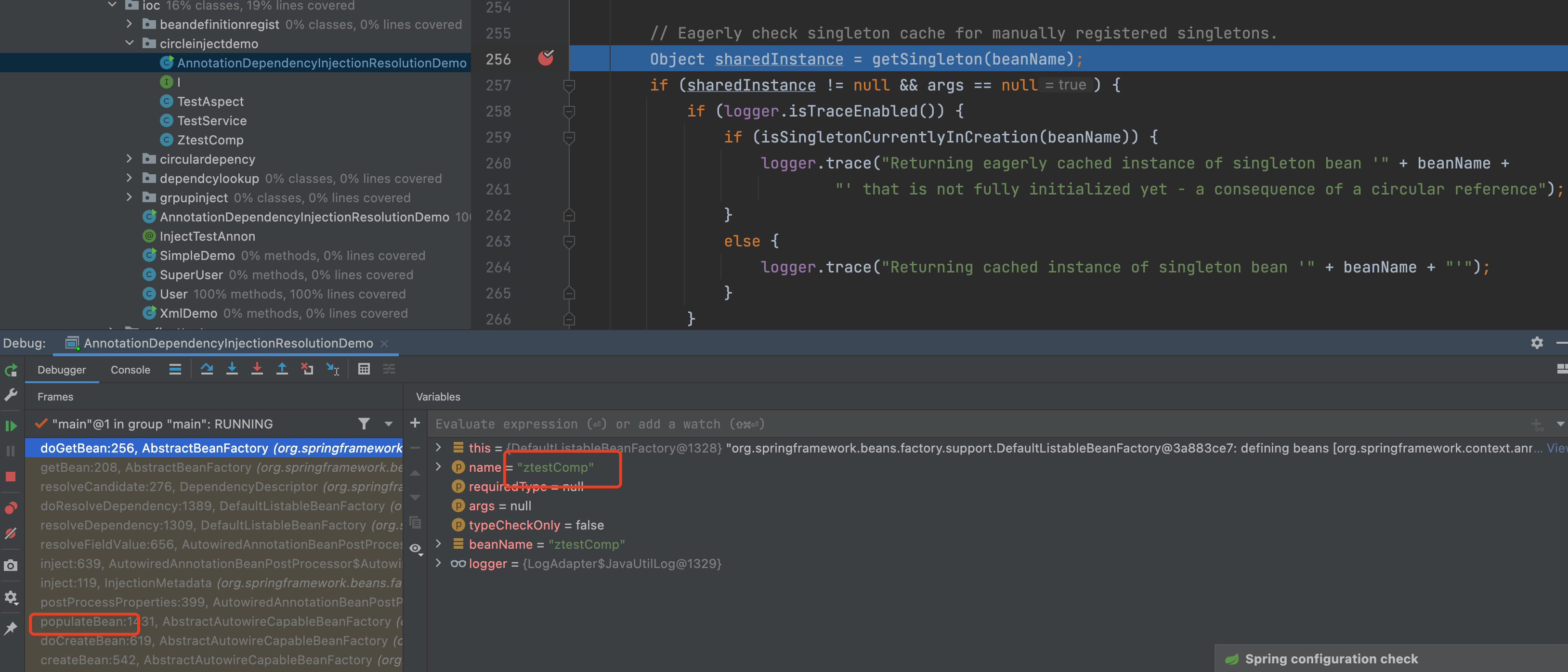Select the AnnotationDependencyInjectionResolutionDemo debug tab
Screen dimensions: 1568x672
[x=228, y=343]
